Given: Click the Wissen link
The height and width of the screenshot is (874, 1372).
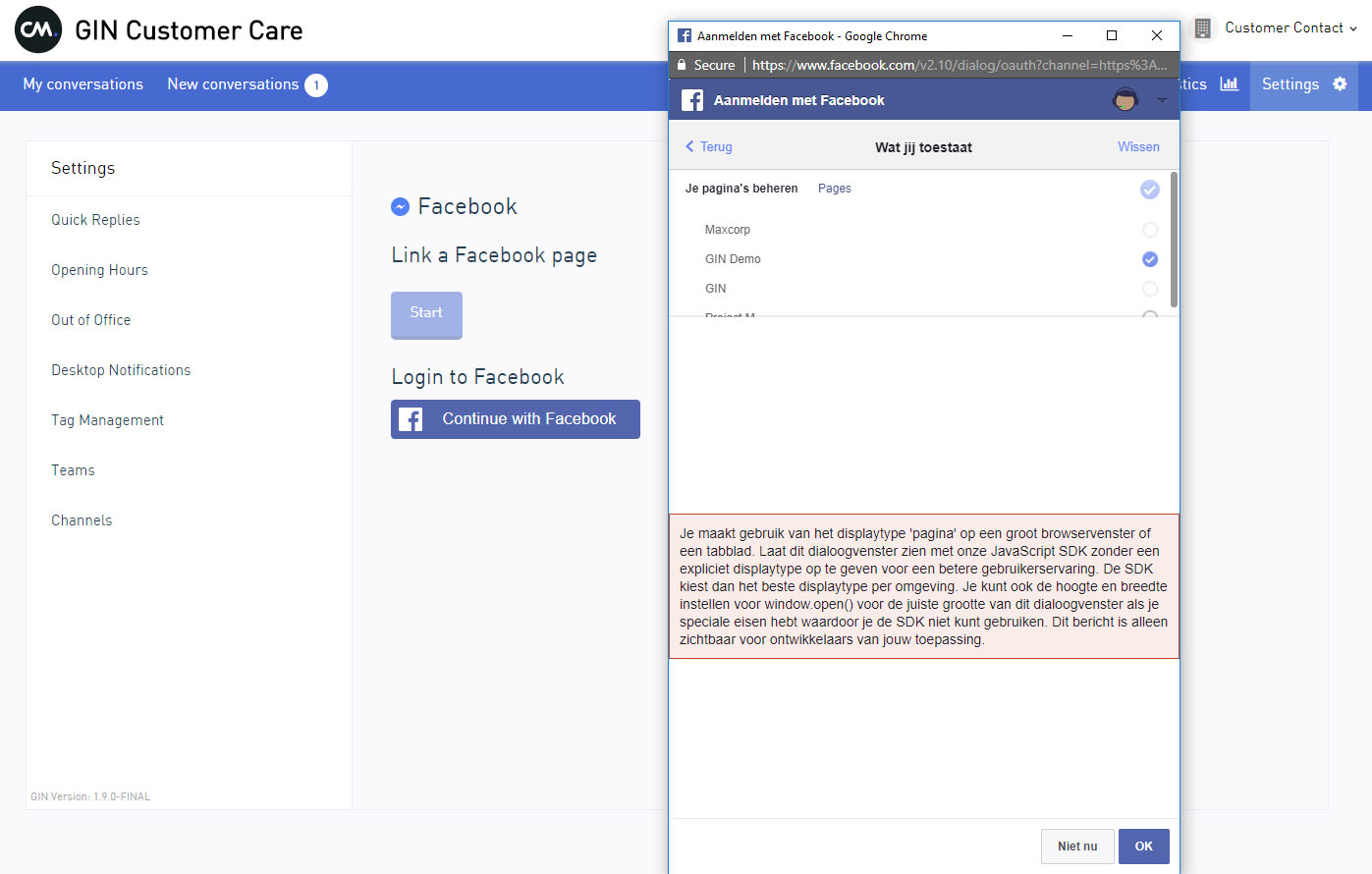Looking at the screenshot, I should point(1138,146).
